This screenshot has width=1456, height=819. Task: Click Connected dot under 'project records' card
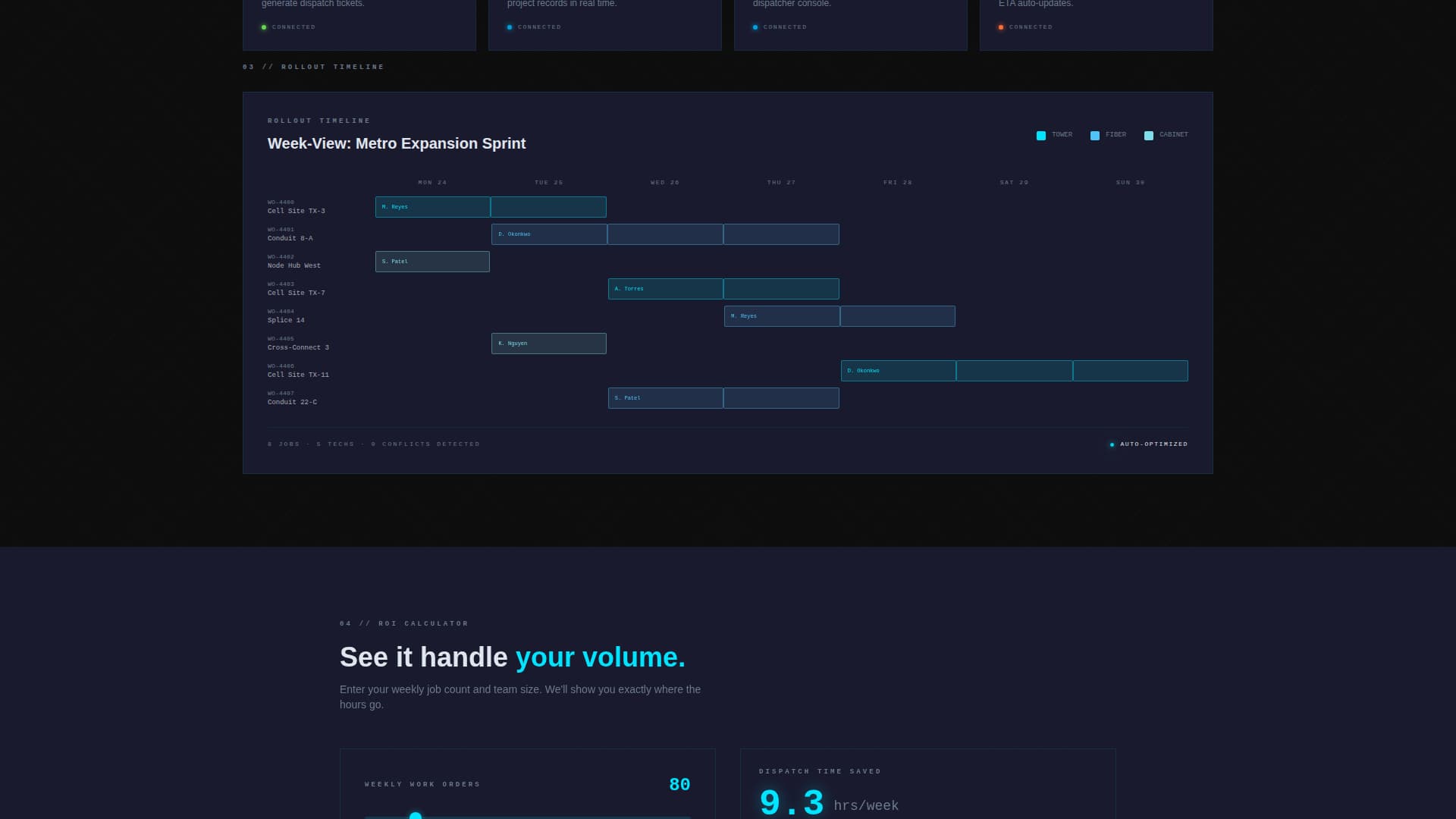510,27
